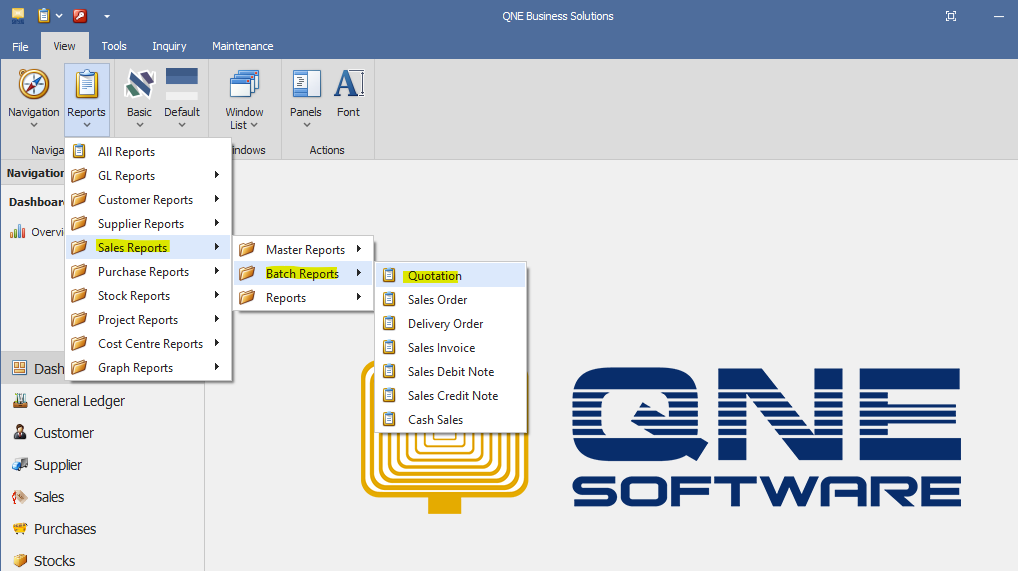Open the quick access toolbar customize dropdown
Screen dimensions: 1018x571
pos(107,16)
